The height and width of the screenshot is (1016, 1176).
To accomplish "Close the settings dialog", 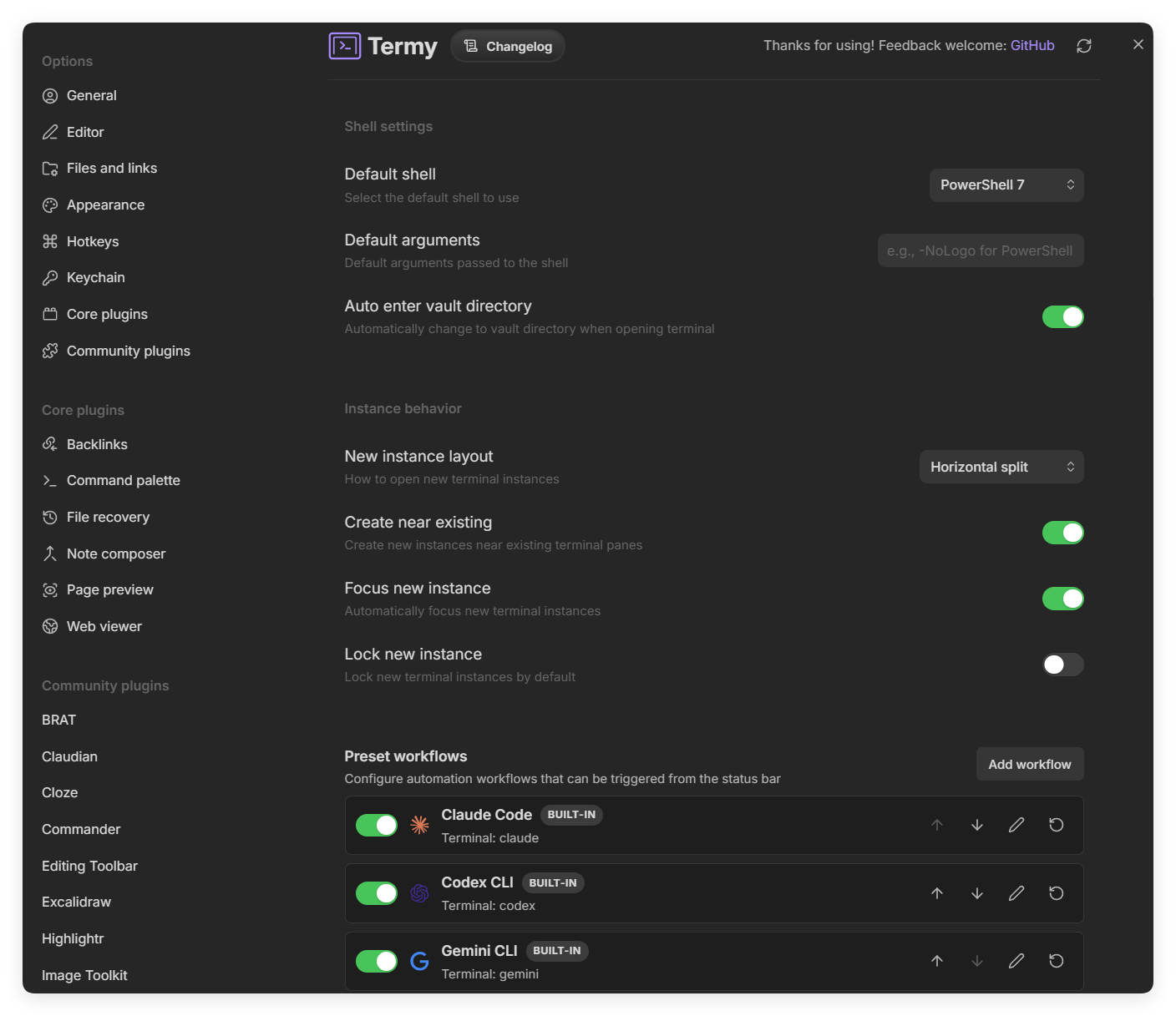I will [x=1138, y=44].
